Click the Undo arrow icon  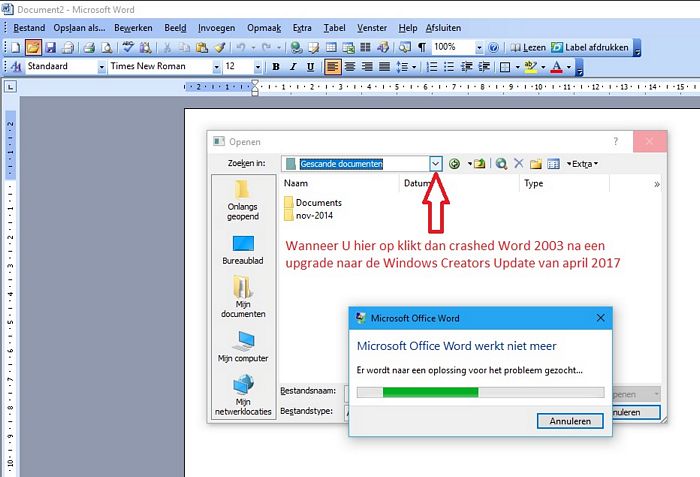241,47
